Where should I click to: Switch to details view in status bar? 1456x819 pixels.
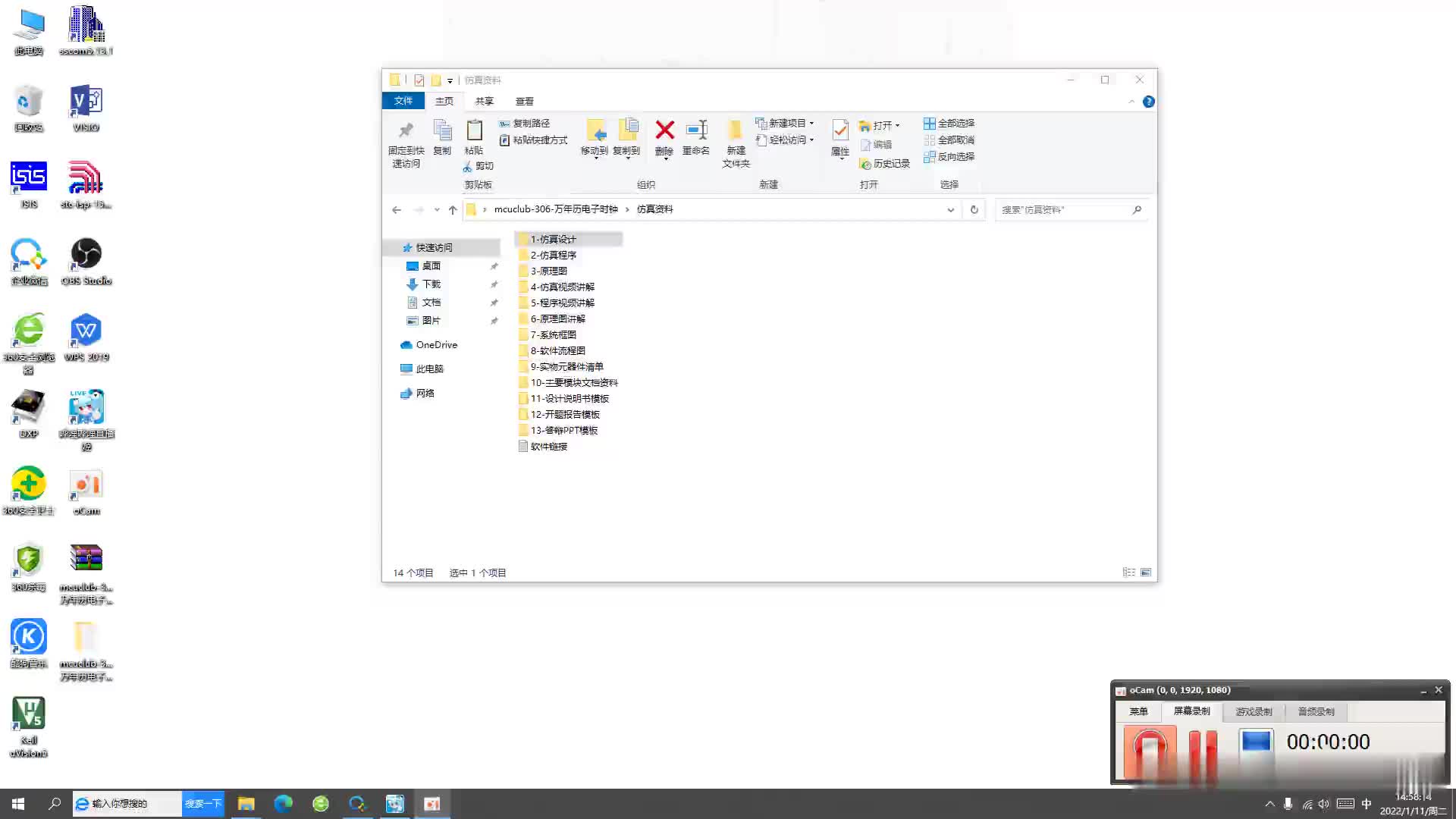point(1129,573)
